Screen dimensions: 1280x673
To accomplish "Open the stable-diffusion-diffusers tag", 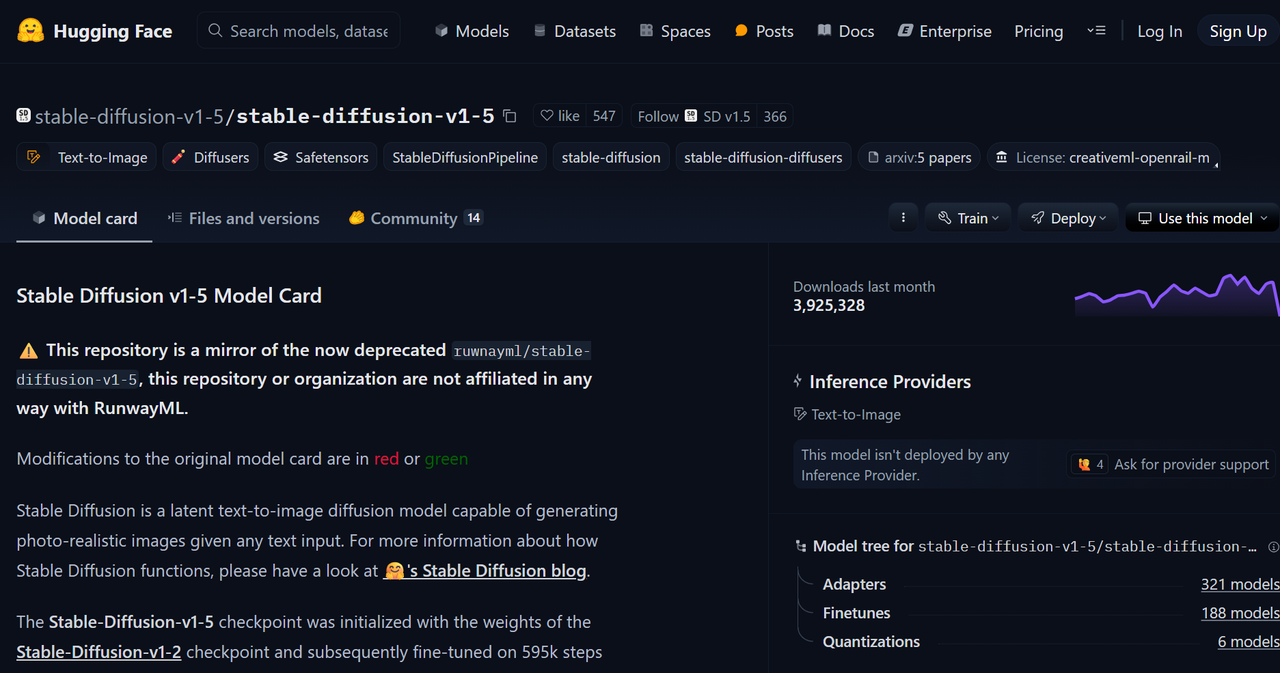I will (x=763, y=157).
